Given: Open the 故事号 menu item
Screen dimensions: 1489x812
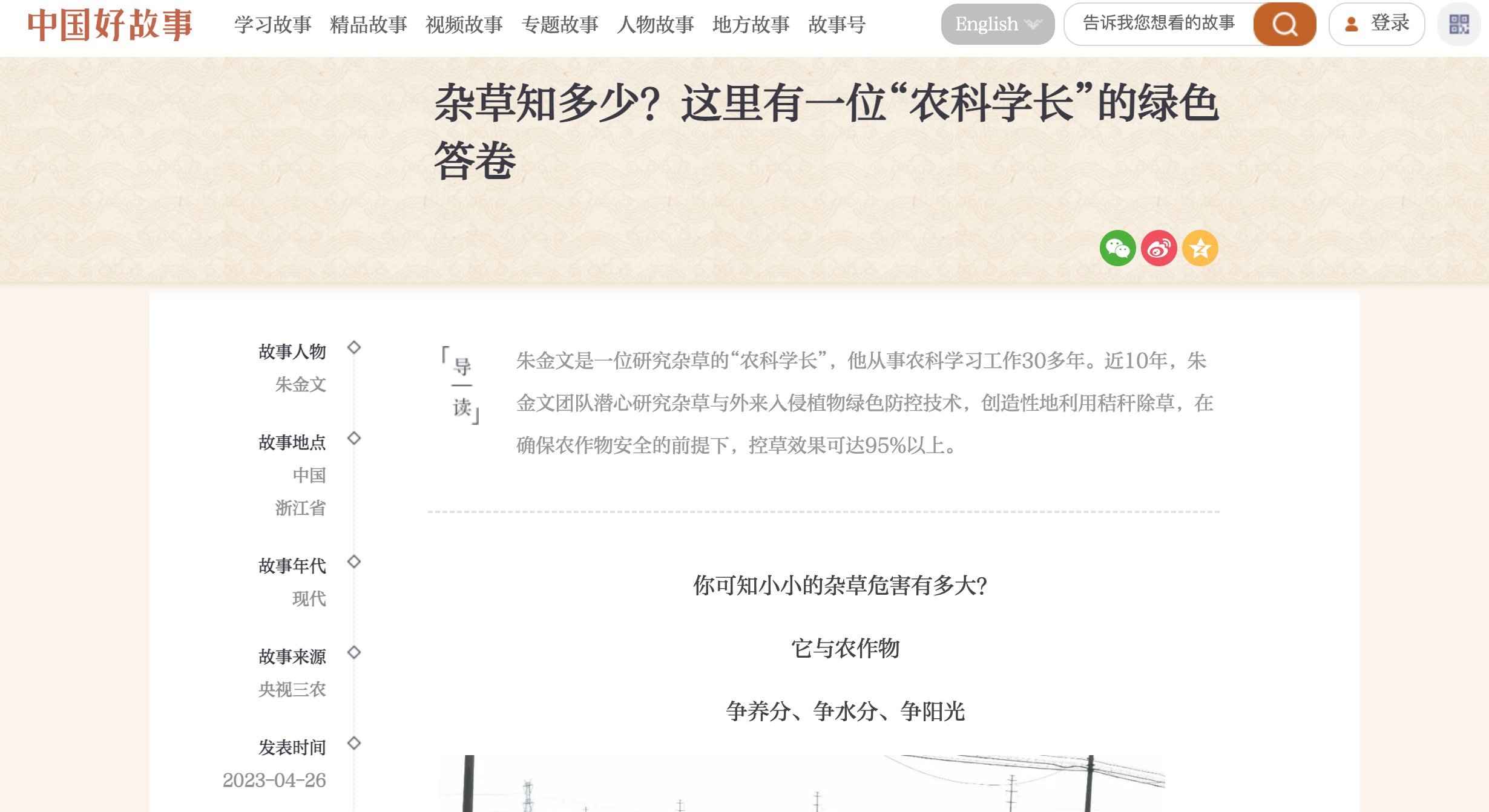Looking at the screenshot, I should coord(837,25).
